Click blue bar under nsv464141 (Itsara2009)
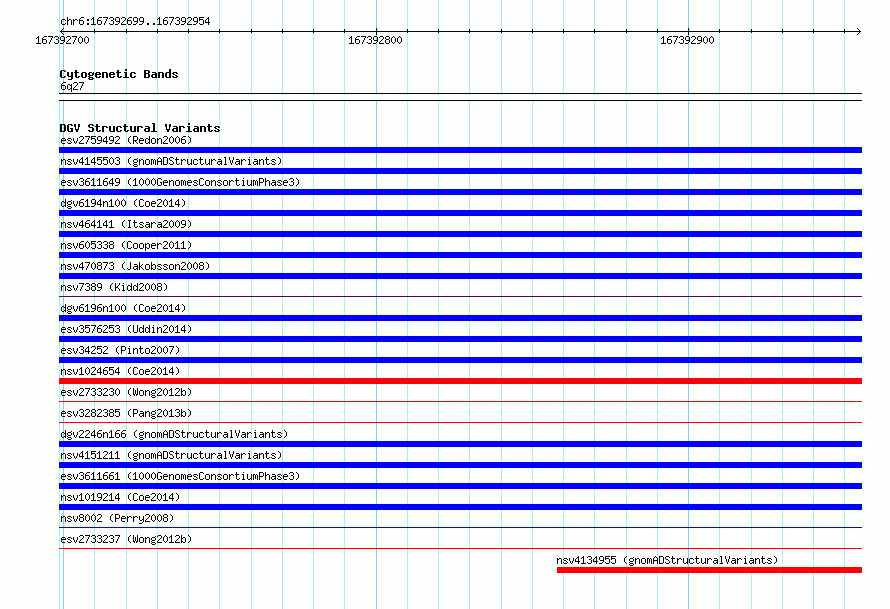Screen dimensions: 890x609 460,234
